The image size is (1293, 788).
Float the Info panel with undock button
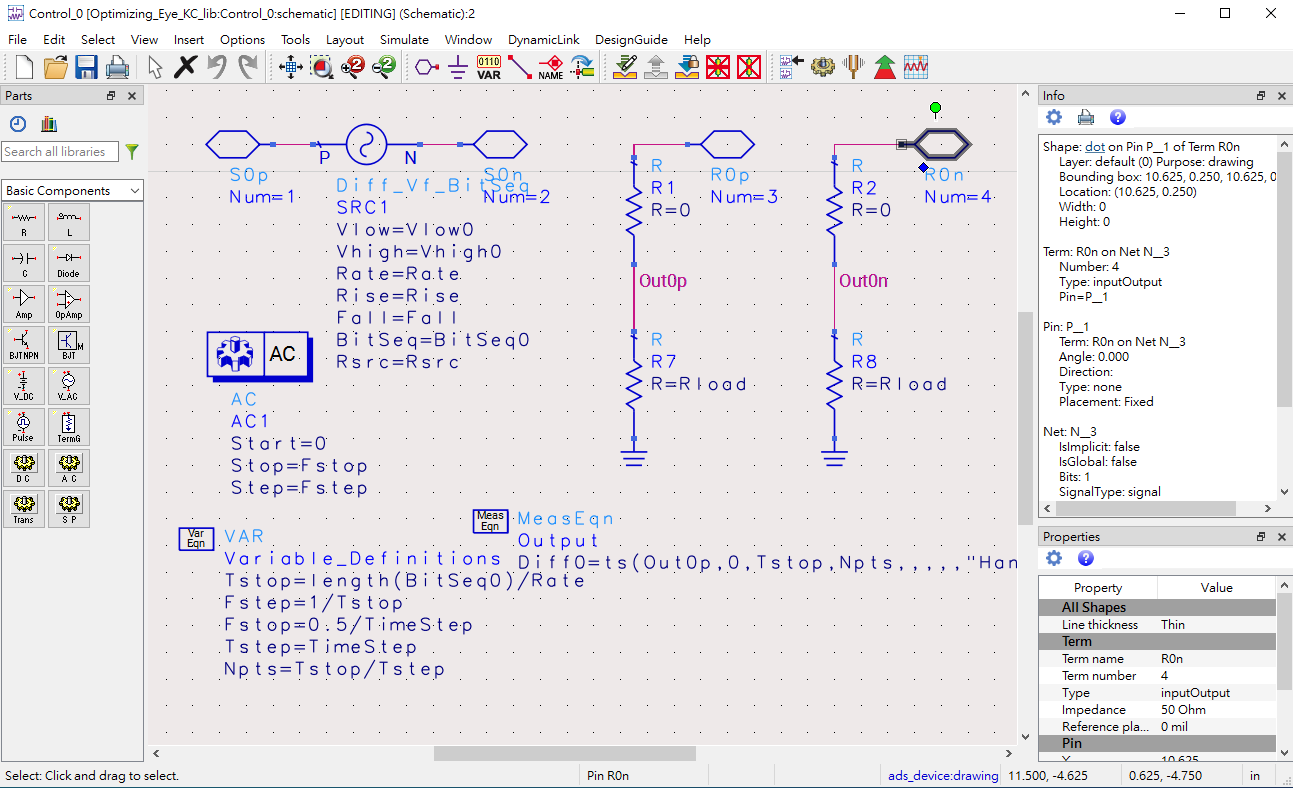[x=1261, y=96]
